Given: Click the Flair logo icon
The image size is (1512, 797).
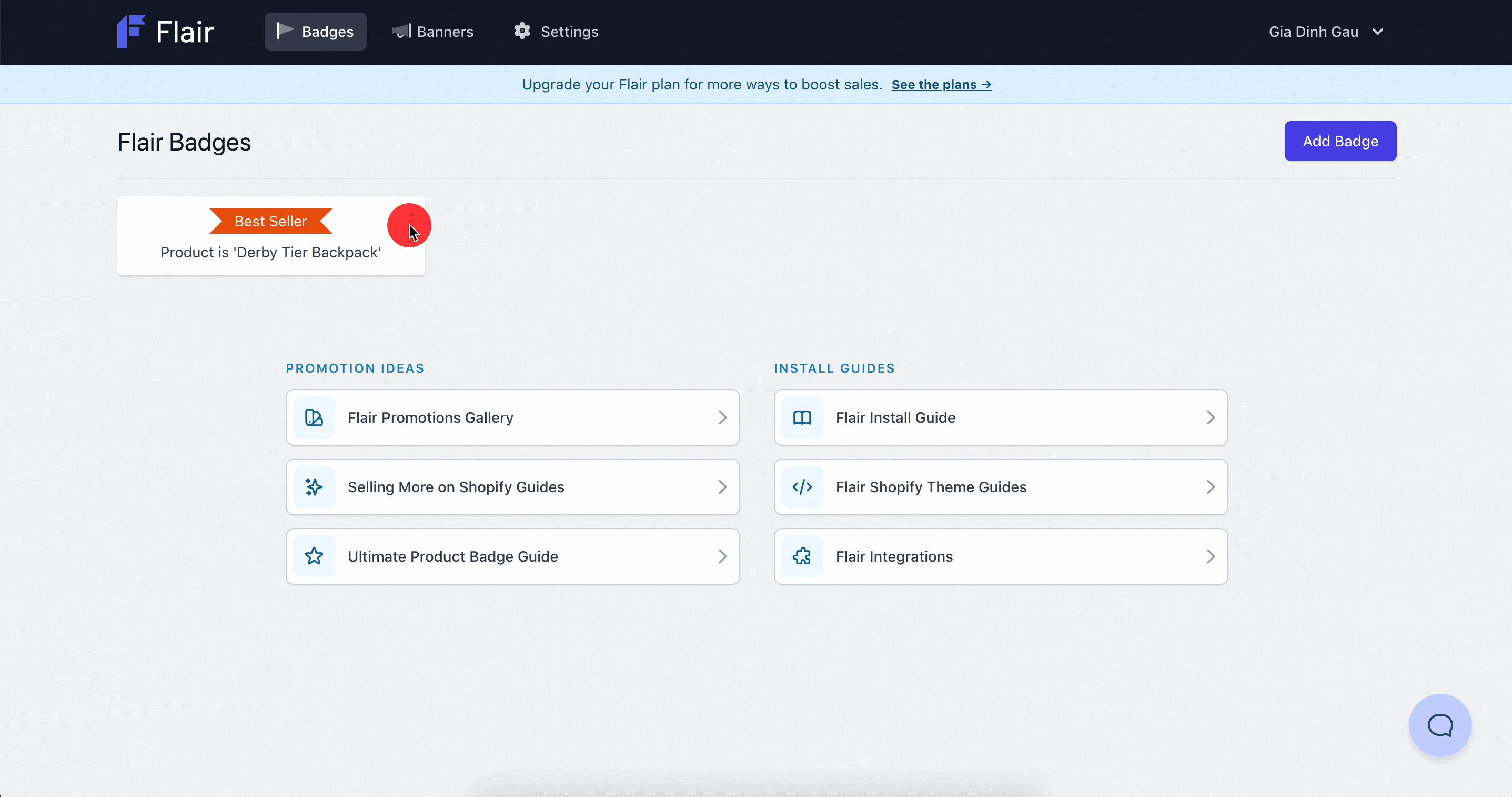Looking at the screenshot, I should coord(131,31).
